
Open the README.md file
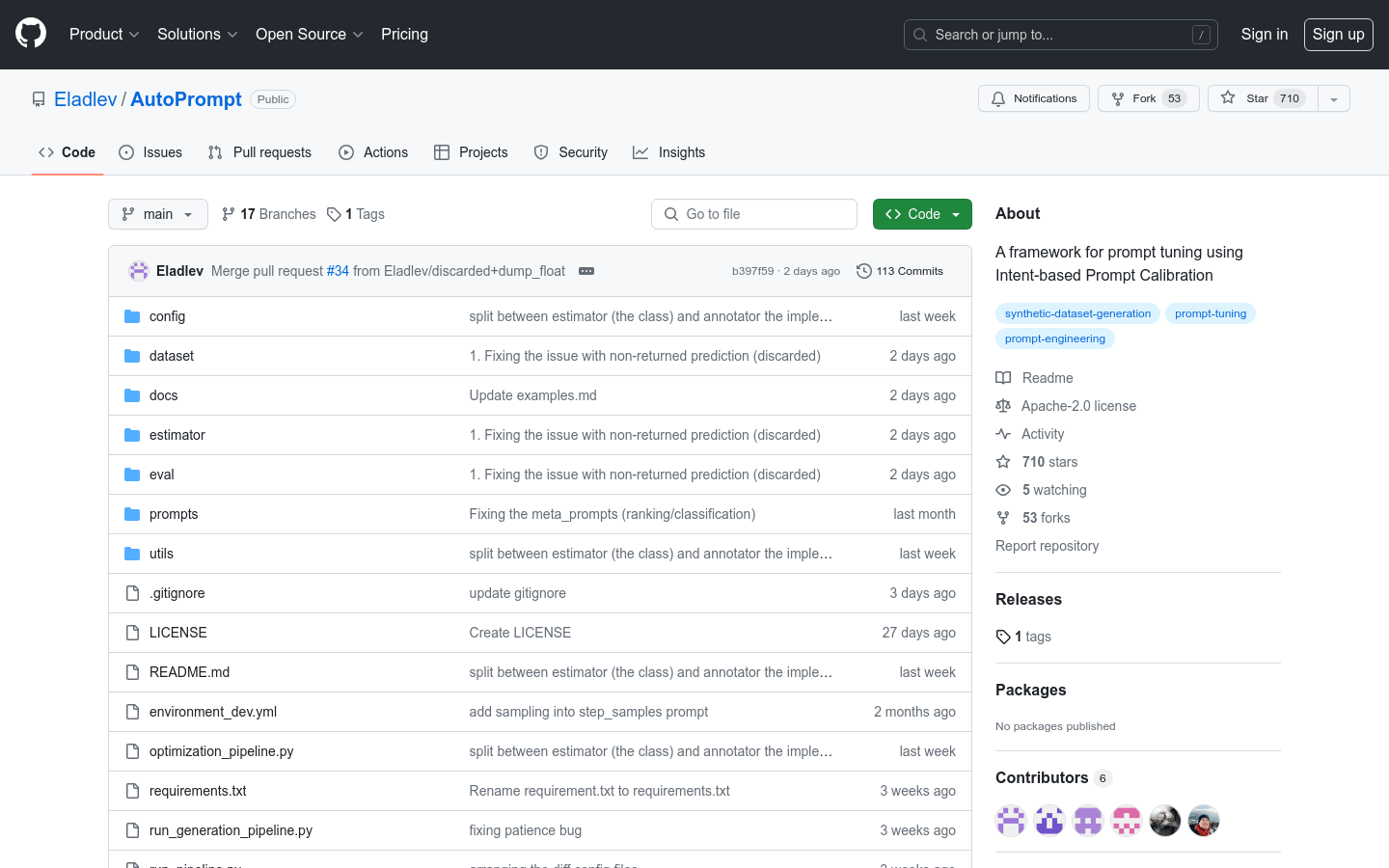point(189,672)
